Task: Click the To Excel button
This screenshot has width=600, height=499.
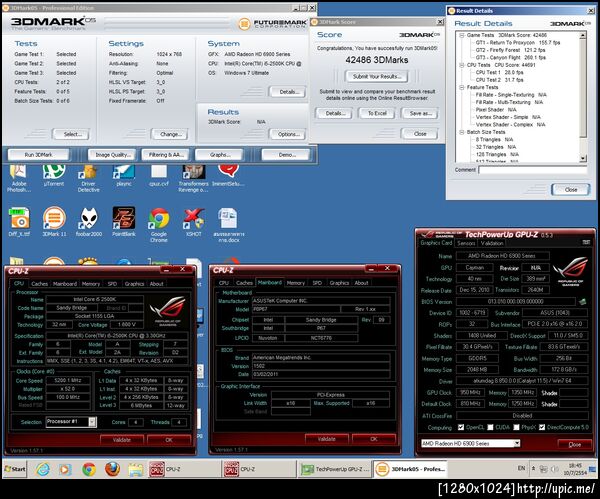Action: click(x=377, y=113)
